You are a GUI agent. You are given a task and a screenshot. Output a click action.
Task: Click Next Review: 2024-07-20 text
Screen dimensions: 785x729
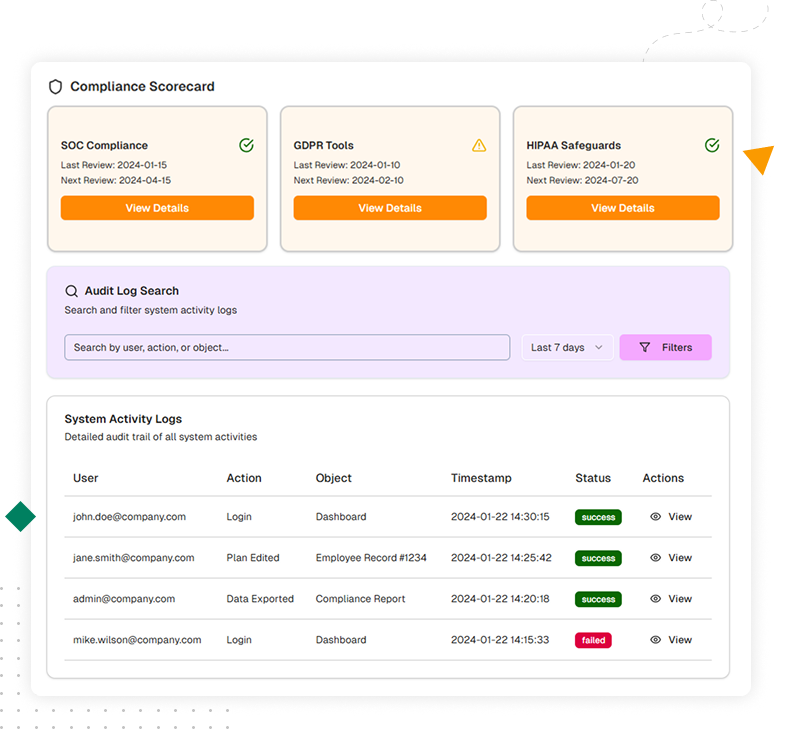(x=582, y=180)
